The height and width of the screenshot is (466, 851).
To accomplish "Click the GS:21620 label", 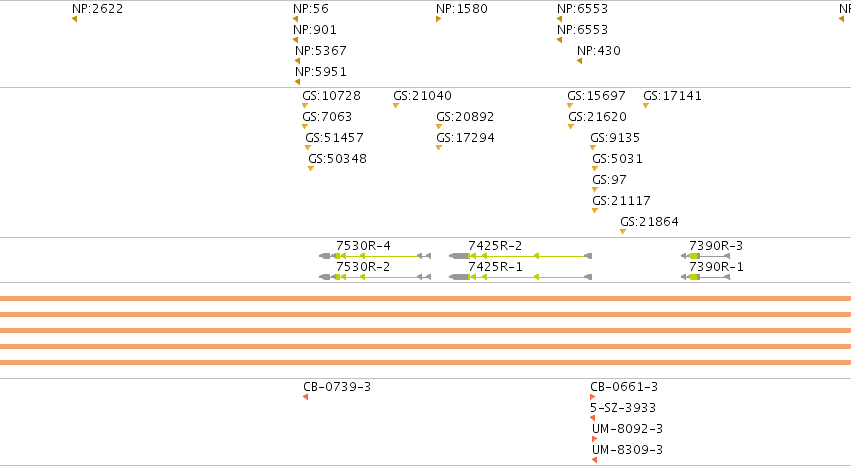I will (598, 117).
